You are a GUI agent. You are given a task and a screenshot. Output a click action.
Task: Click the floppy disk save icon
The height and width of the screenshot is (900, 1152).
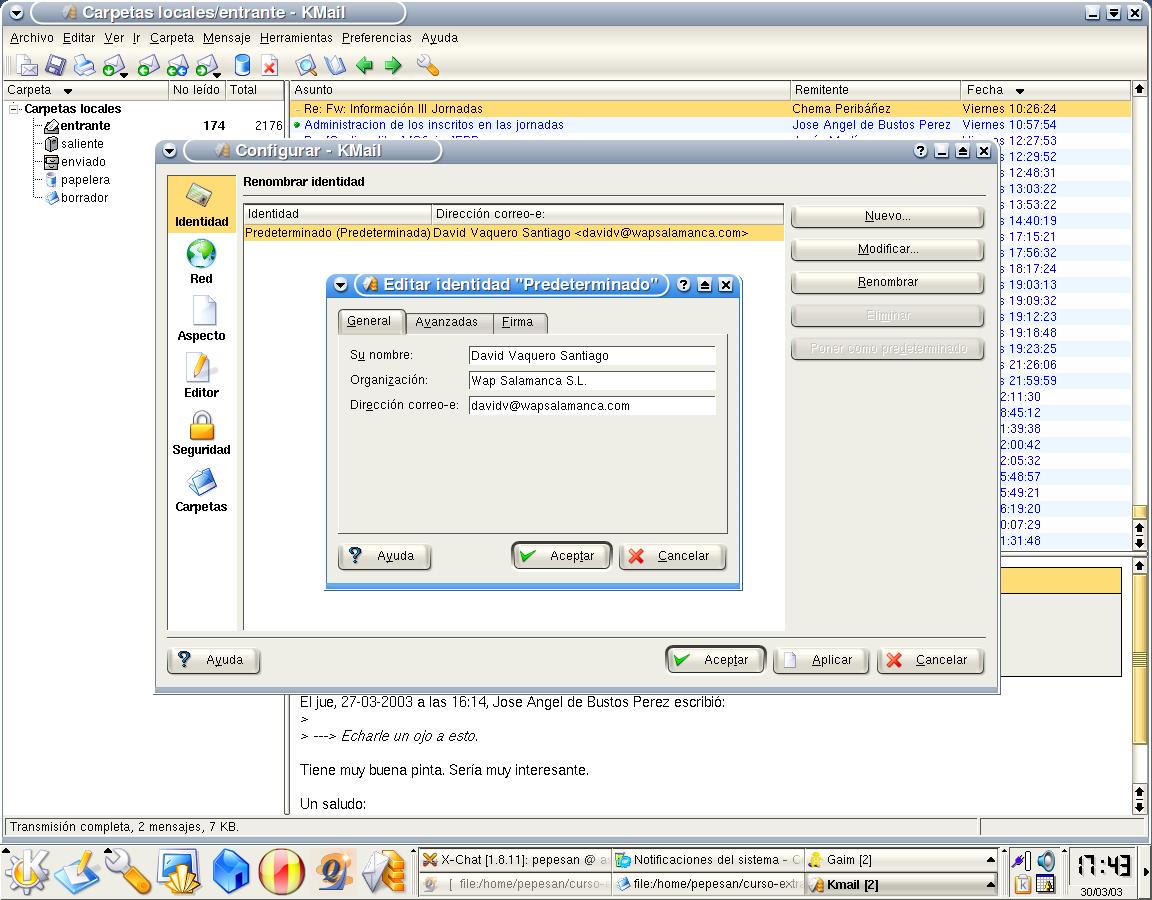tap(55, 66)
